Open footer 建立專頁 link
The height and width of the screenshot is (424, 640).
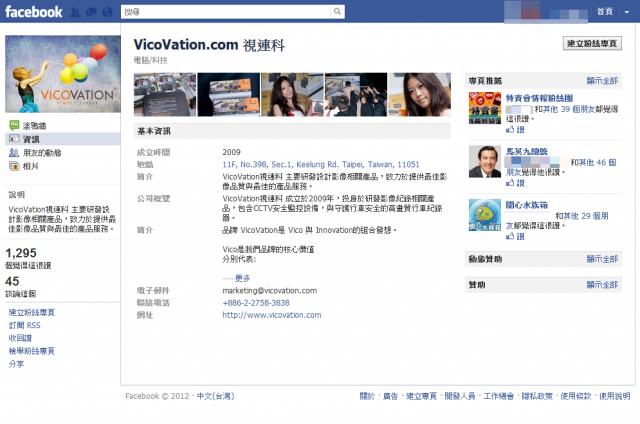tap(421, 396)
